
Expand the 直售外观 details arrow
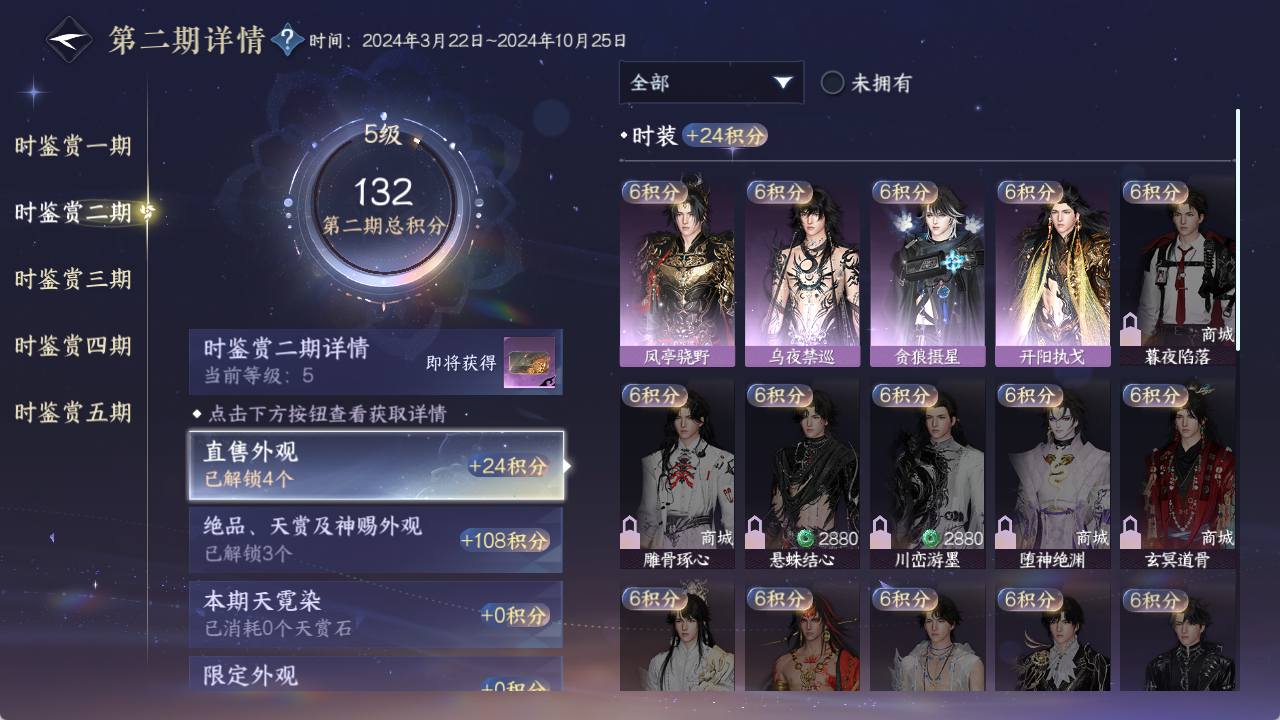coord(568,466)
